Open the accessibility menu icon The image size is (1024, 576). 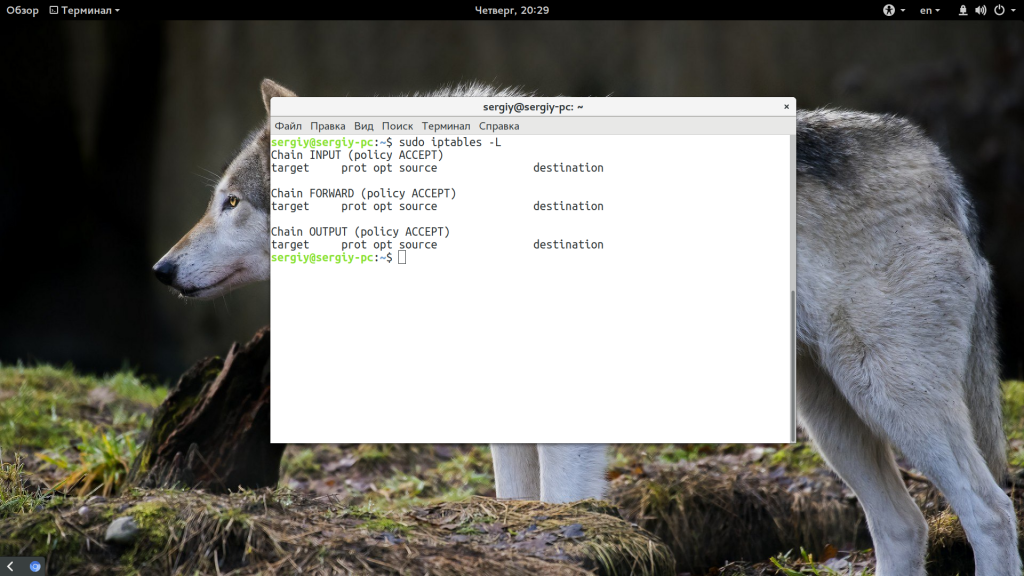[888, 10]
